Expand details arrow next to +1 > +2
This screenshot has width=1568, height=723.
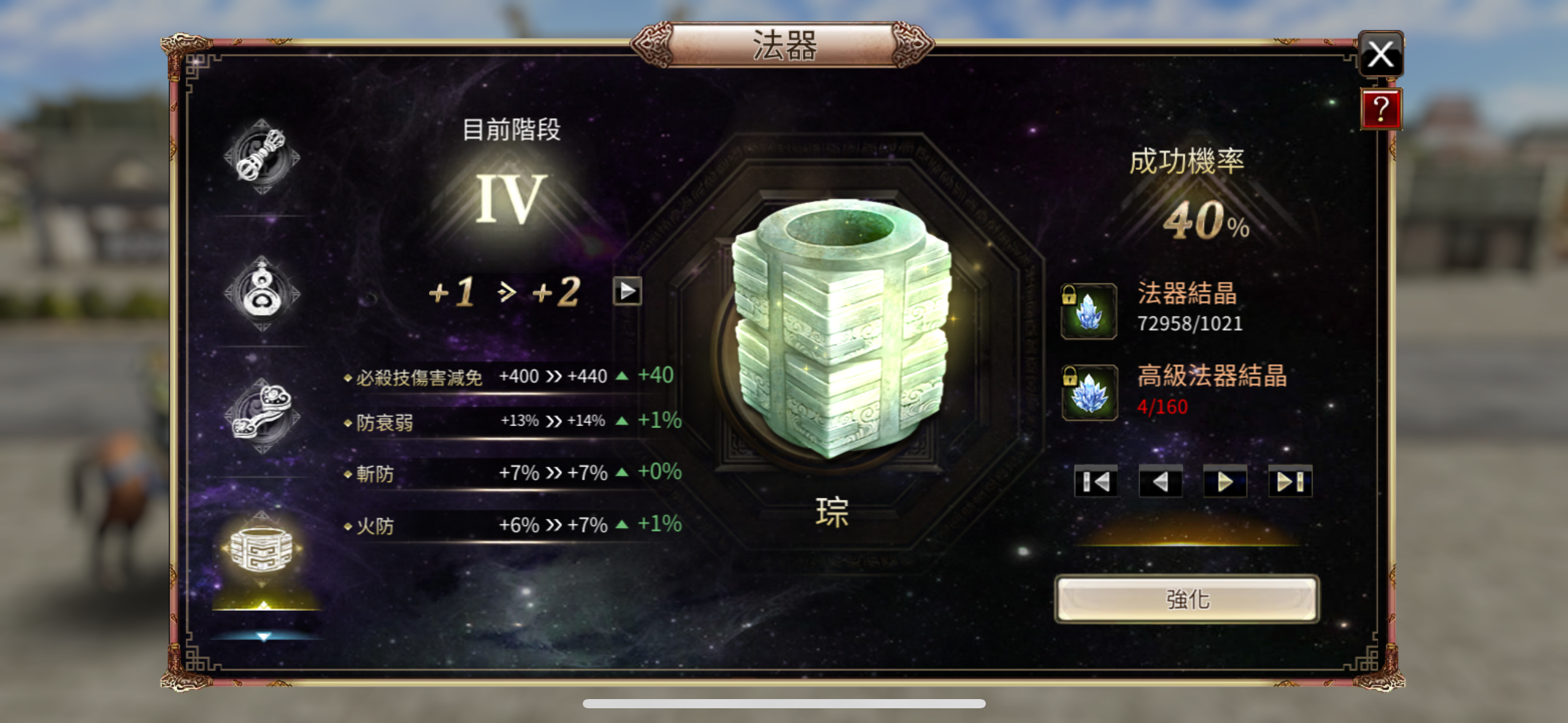pos(627,291)
